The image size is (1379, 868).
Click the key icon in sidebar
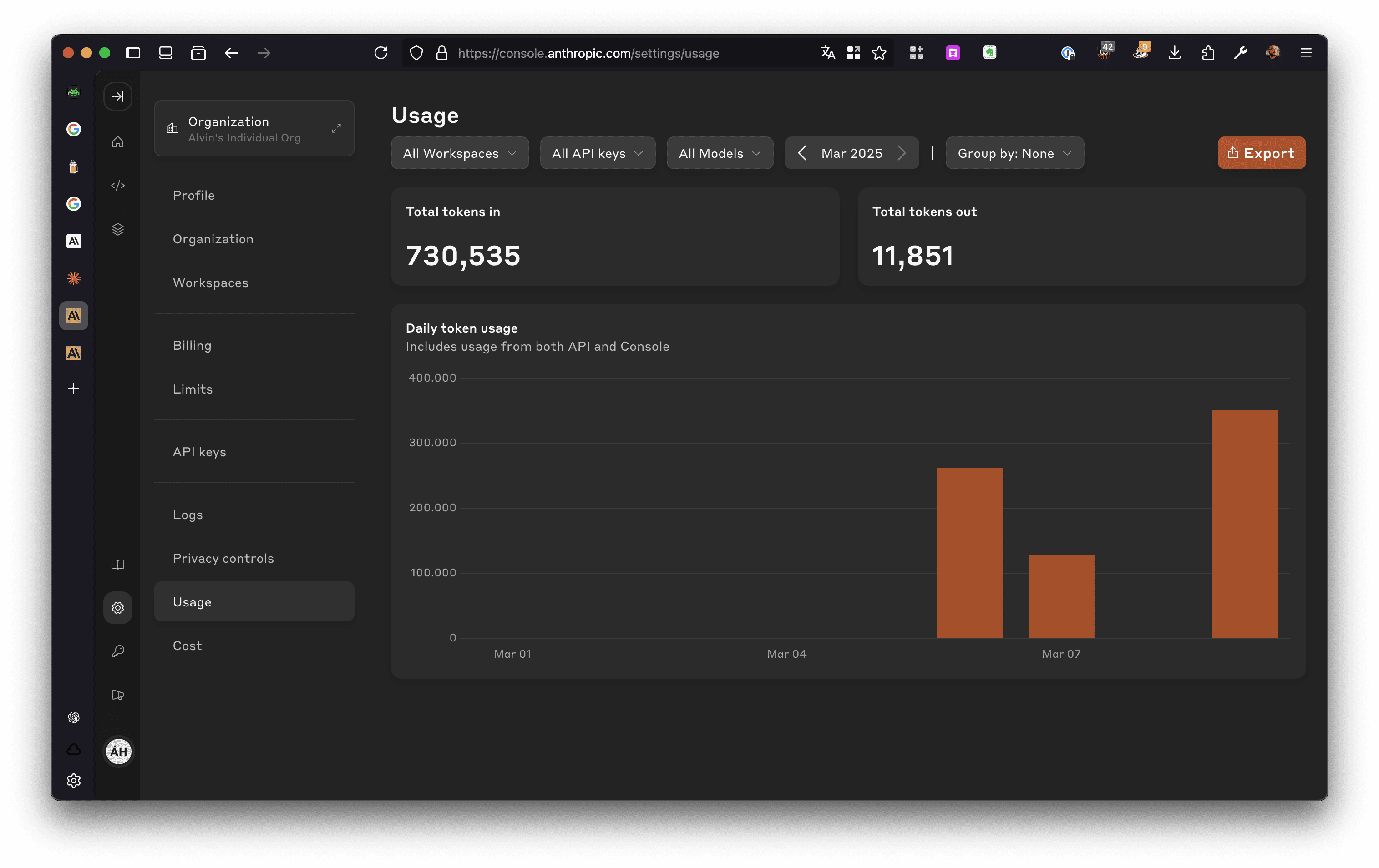point(117,651)
